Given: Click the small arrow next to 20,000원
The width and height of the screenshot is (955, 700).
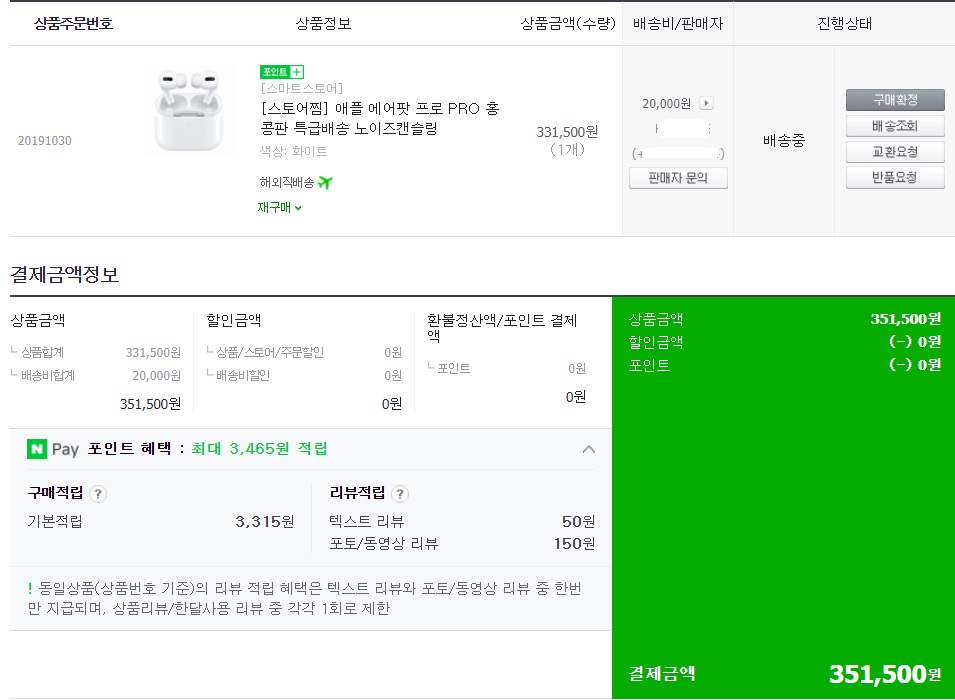Looking at the screenshot, I should pyautogui.click(x=706, y=103).
